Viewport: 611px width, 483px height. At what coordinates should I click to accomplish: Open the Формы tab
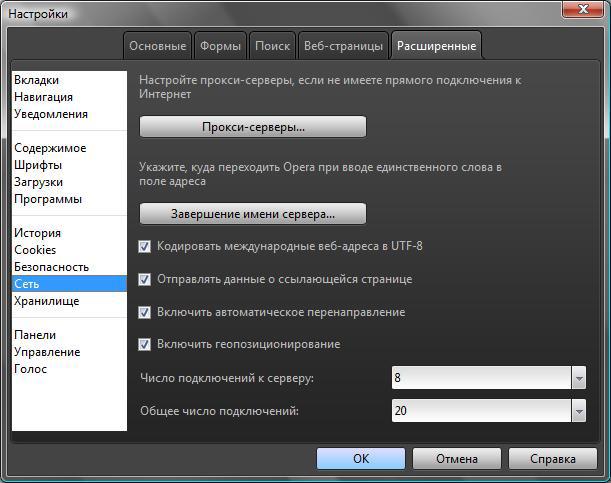(219, 46)
